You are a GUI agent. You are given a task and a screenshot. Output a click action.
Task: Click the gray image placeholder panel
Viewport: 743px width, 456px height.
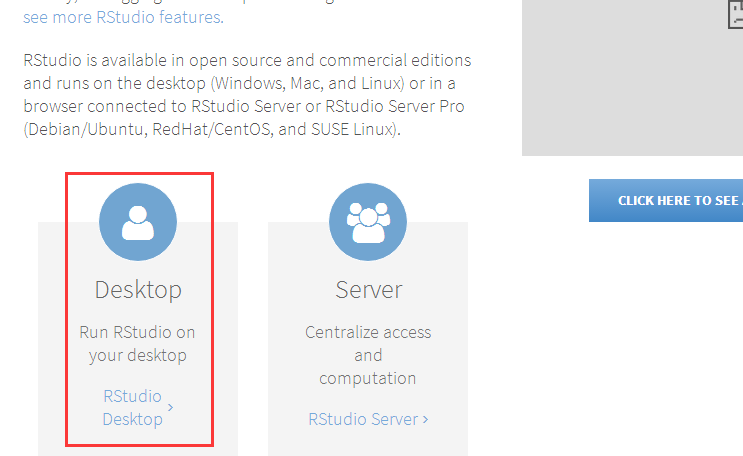coord(633,78)
